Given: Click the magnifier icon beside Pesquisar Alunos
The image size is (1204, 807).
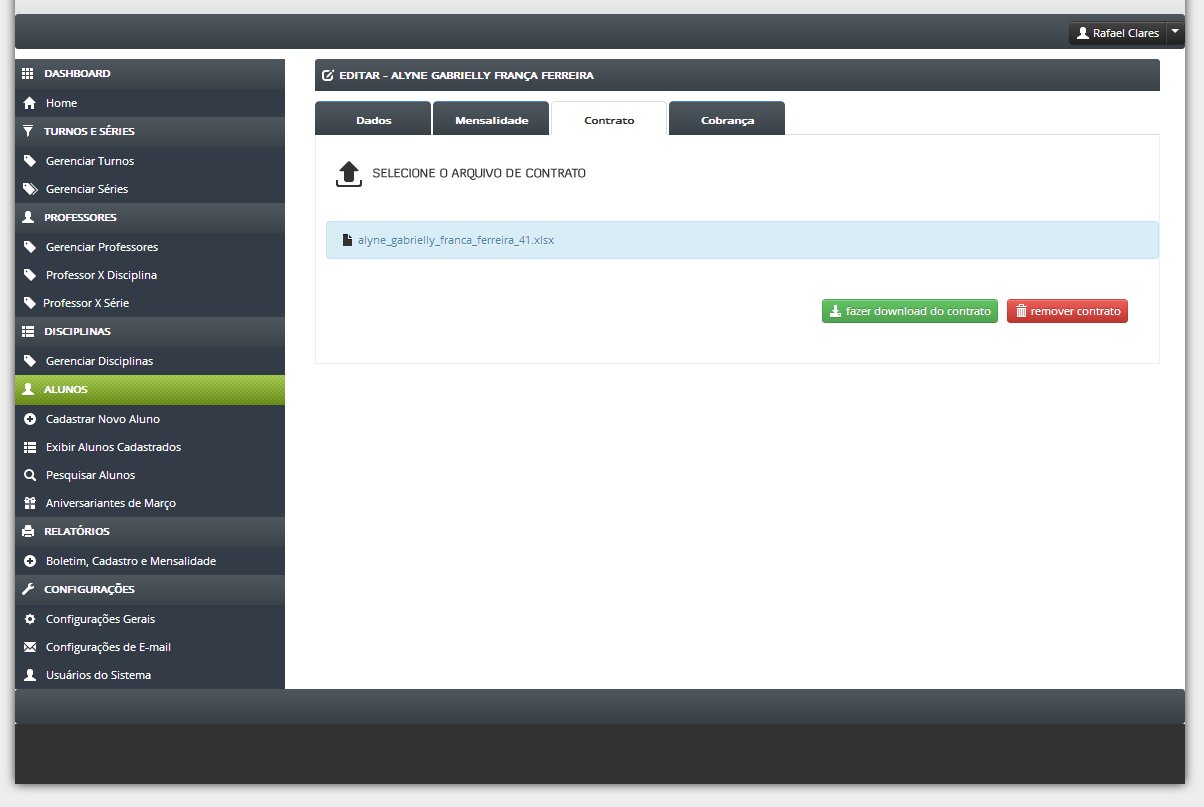Looking at the screenshot, I should [29, 475].
